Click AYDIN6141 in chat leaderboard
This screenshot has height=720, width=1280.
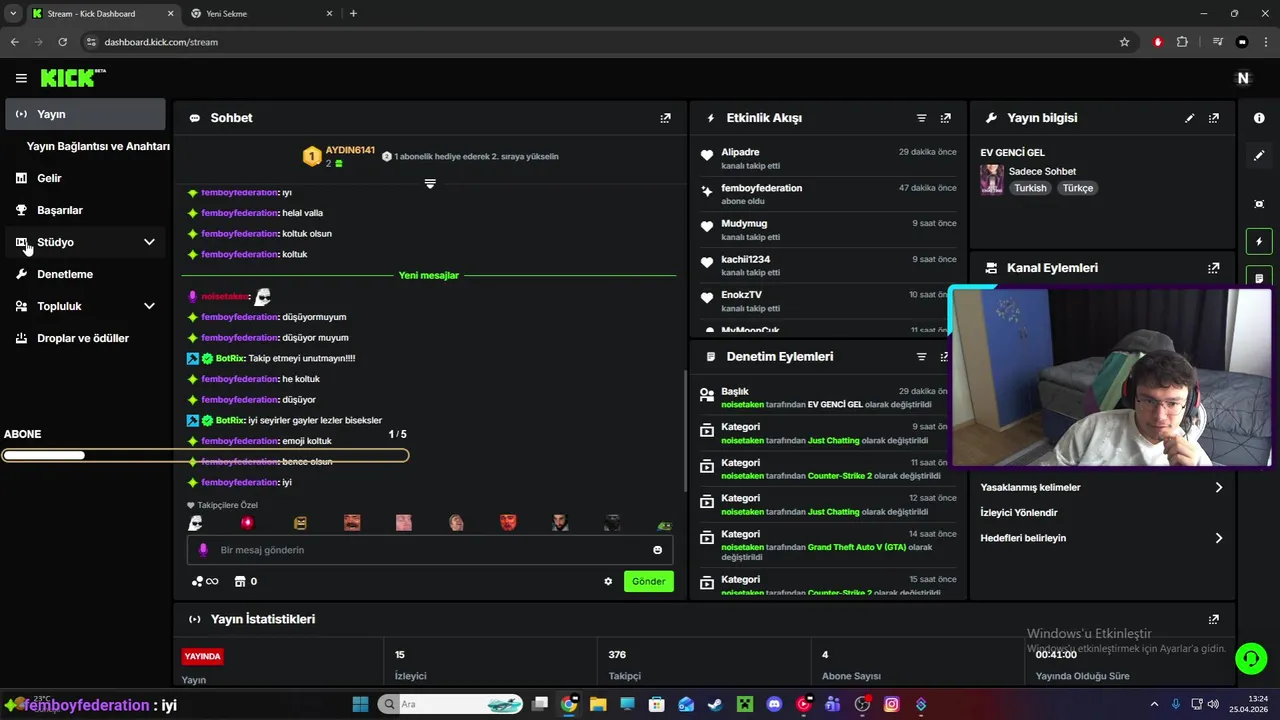pos(350,150)
